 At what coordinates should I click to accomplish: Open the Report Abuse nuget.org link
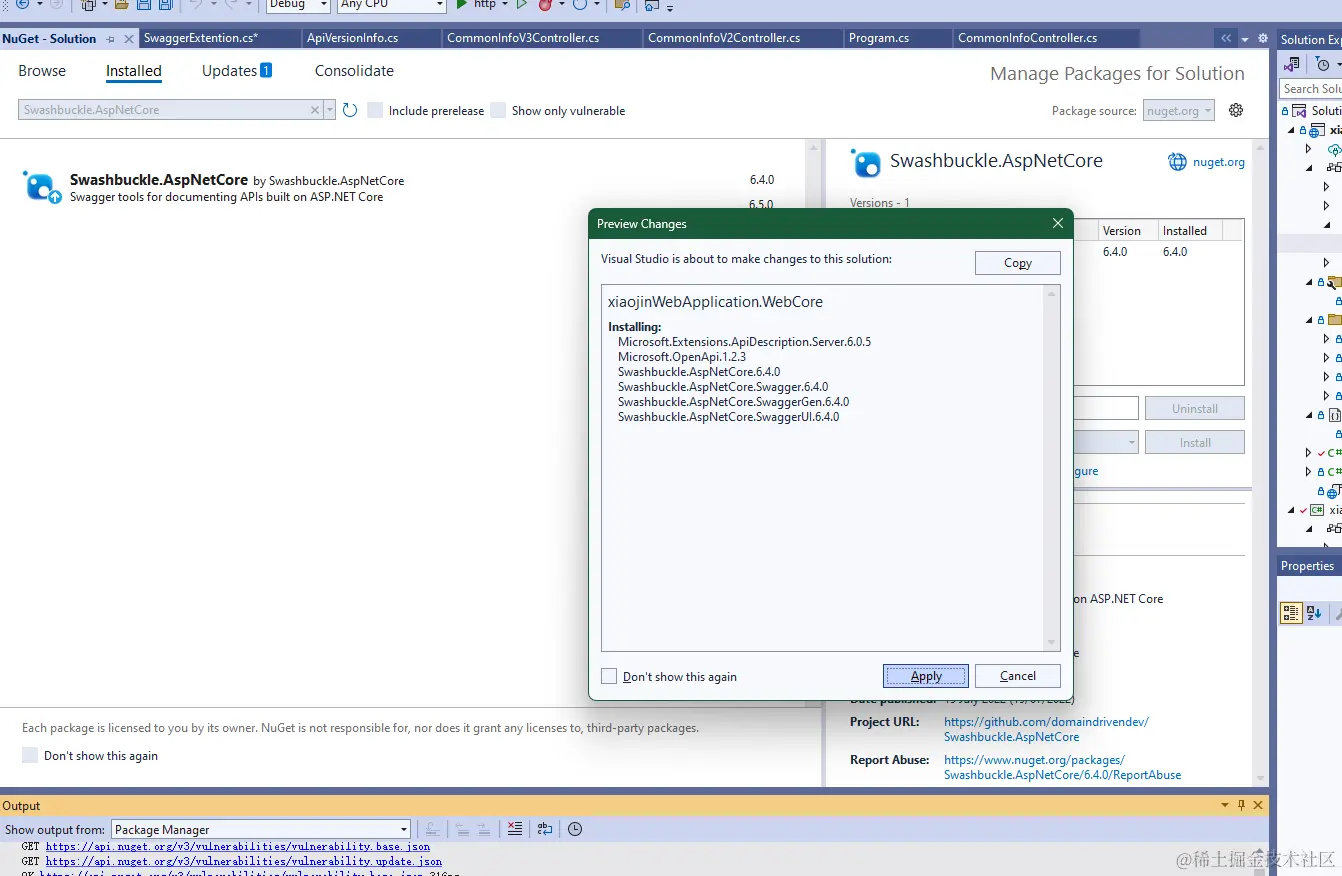click(1062, 767)
